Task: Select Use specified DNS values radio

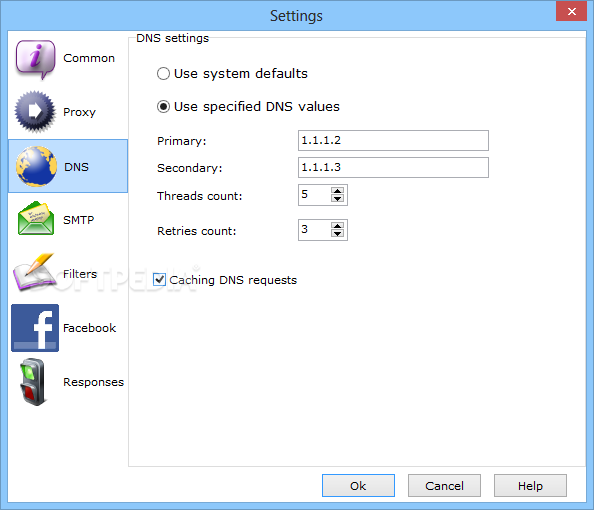Action: [x=163, y=107]
